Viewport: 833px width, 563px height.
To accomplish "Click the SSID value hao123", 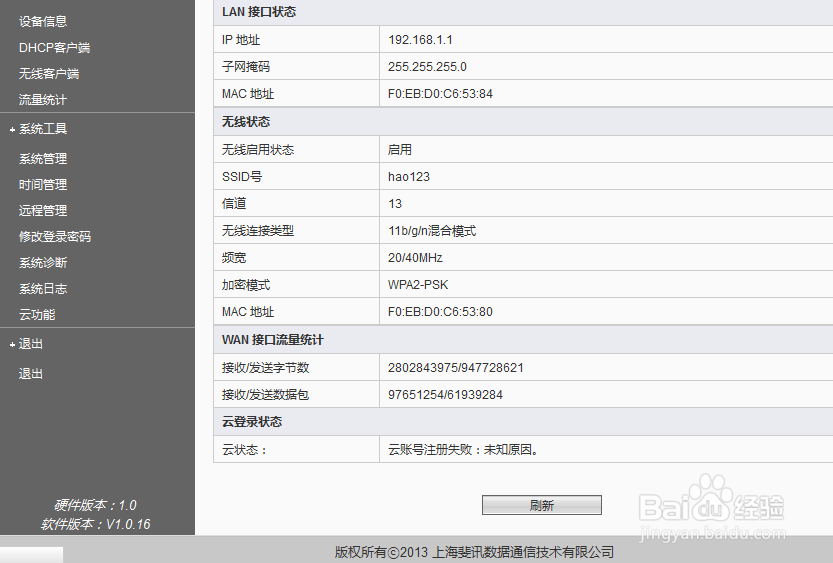I will (x=409, y=177).
